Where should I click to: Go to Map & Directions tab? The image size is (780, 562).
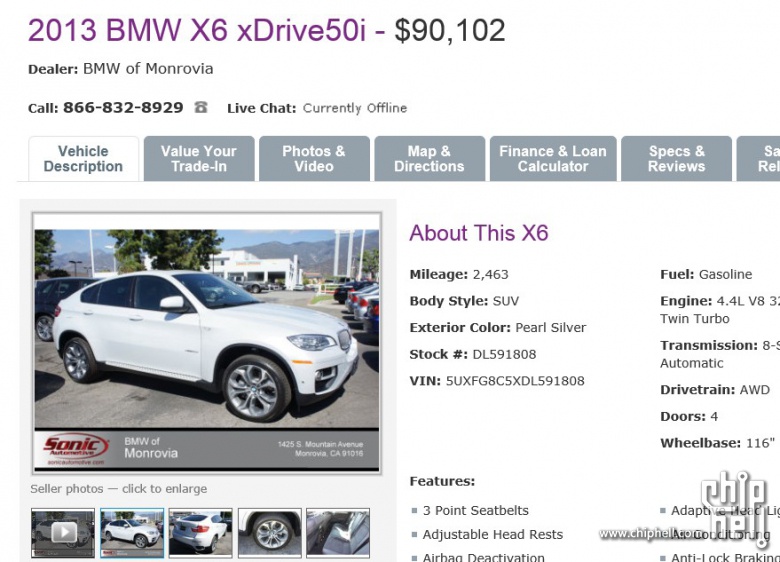429,159
